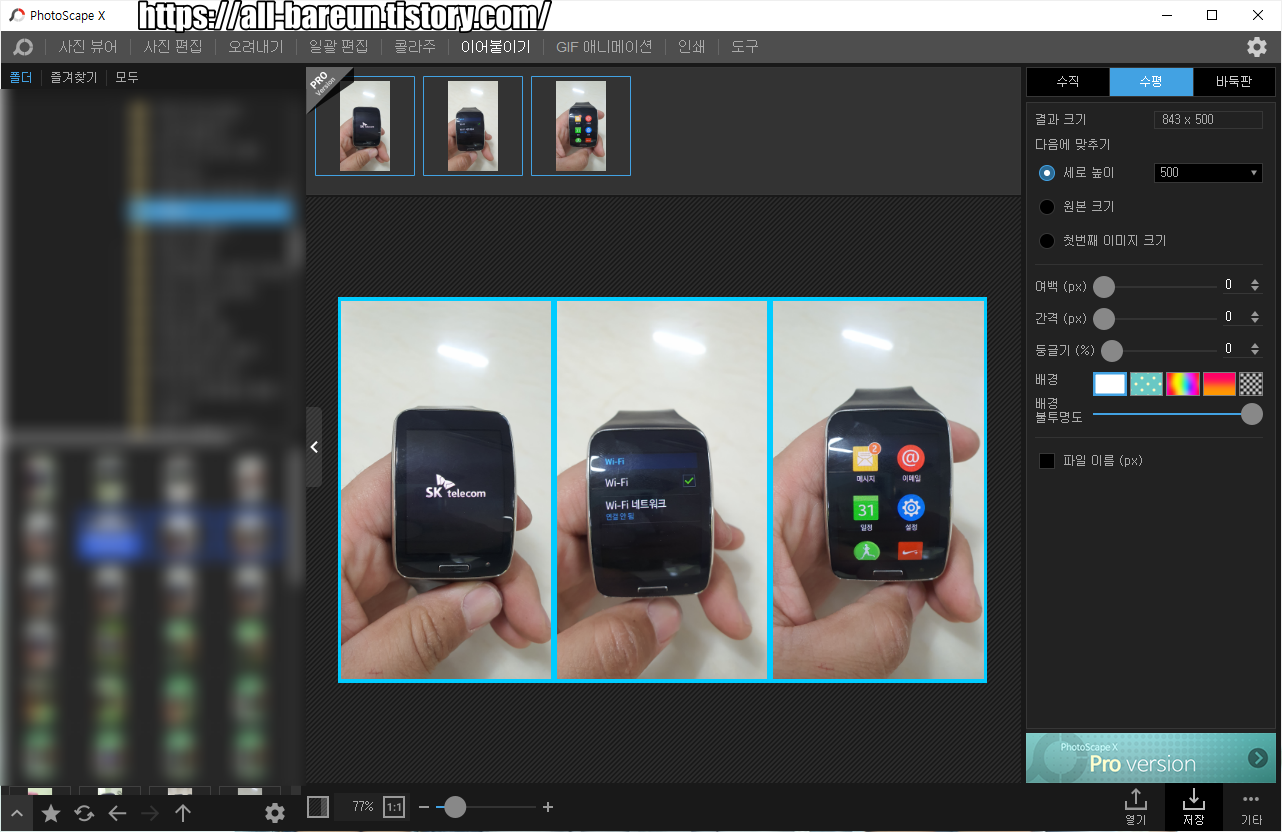Refresh folder with circular arrows icon
Viewport: 1282px width, 832px height.
point(84,814)
